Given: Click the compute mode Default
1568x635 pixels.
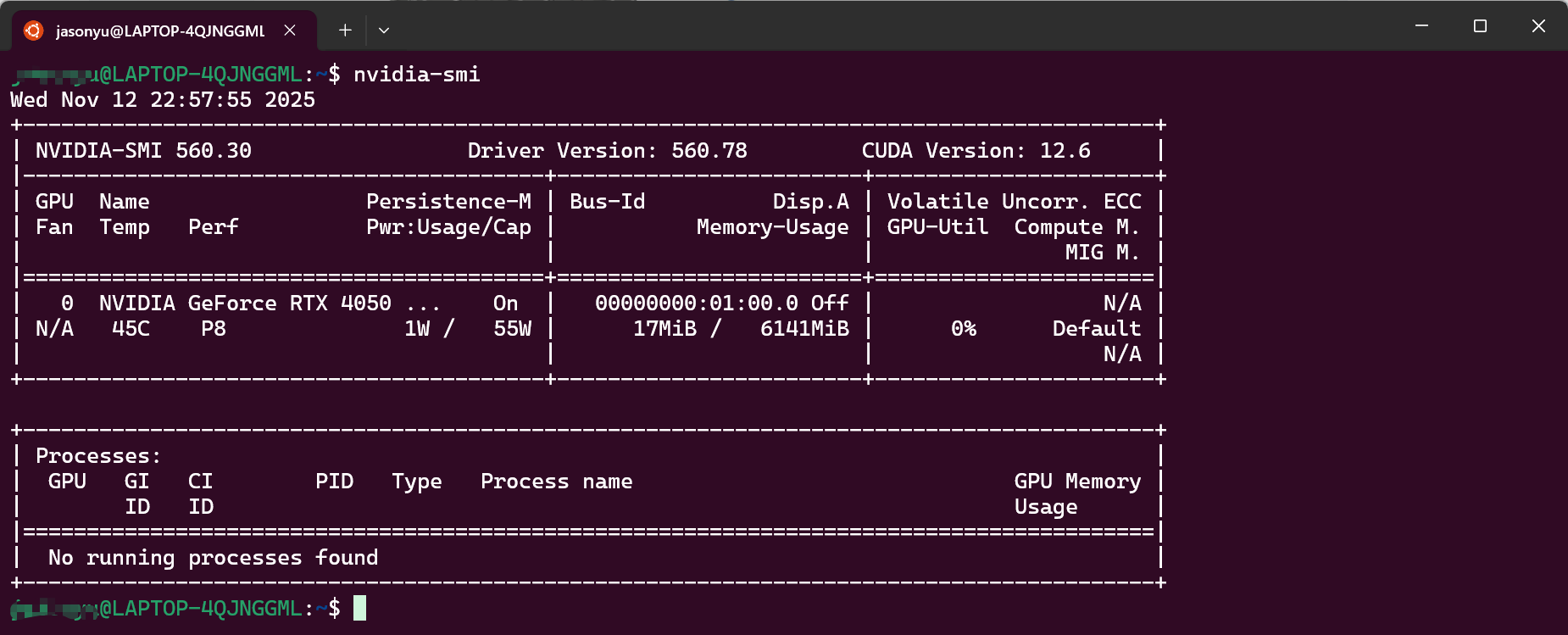Looking at the screenshot, I should pos(1097,329).
